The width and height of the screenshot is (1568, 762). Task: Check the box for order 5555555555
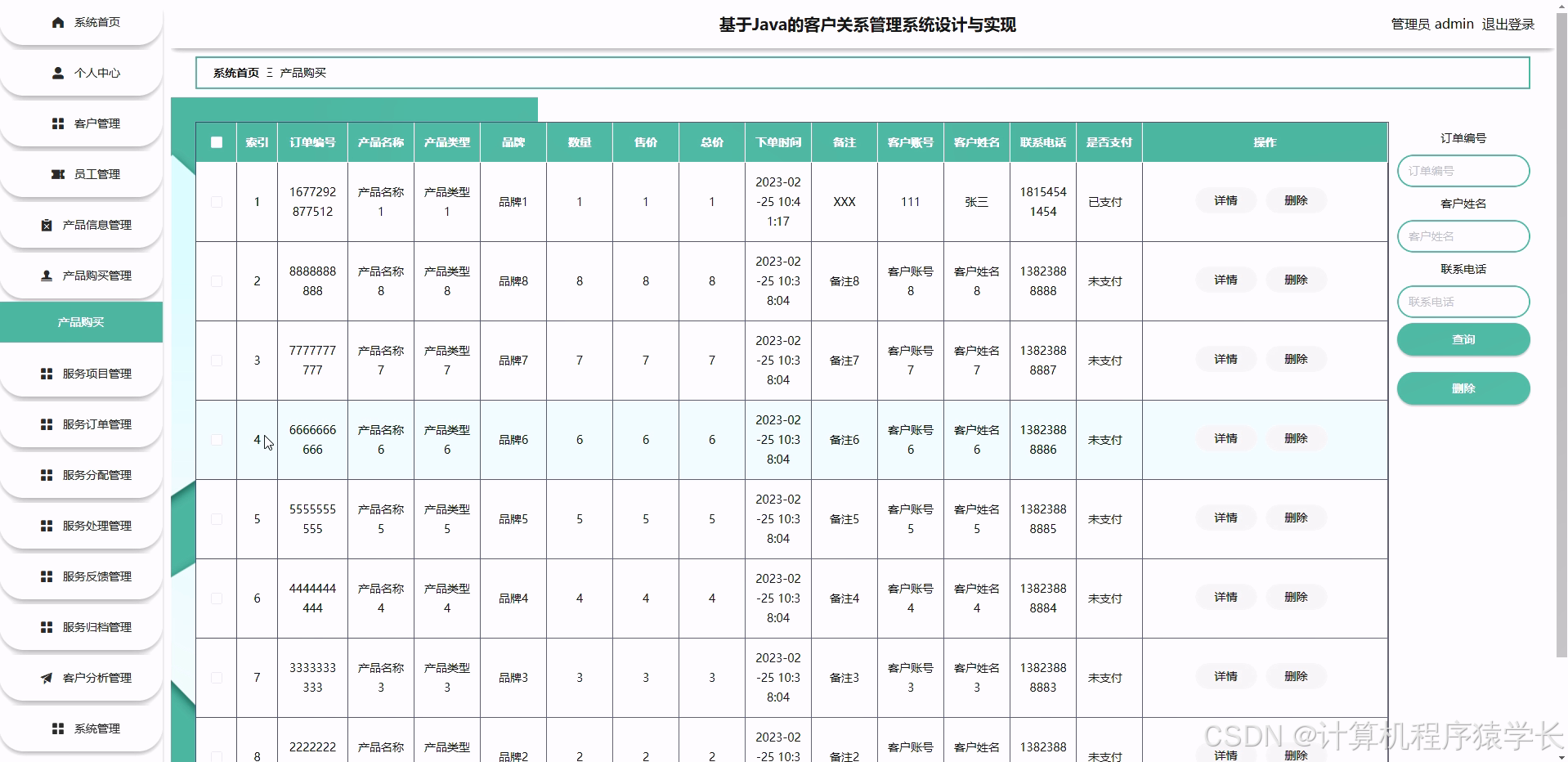tap(217, 519)
